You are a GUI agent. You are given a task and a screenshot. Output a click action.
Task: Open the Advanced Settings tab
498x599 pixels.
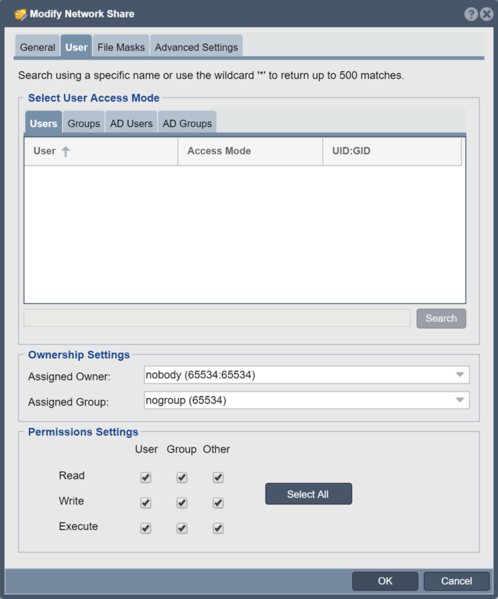tap(196, 47)
